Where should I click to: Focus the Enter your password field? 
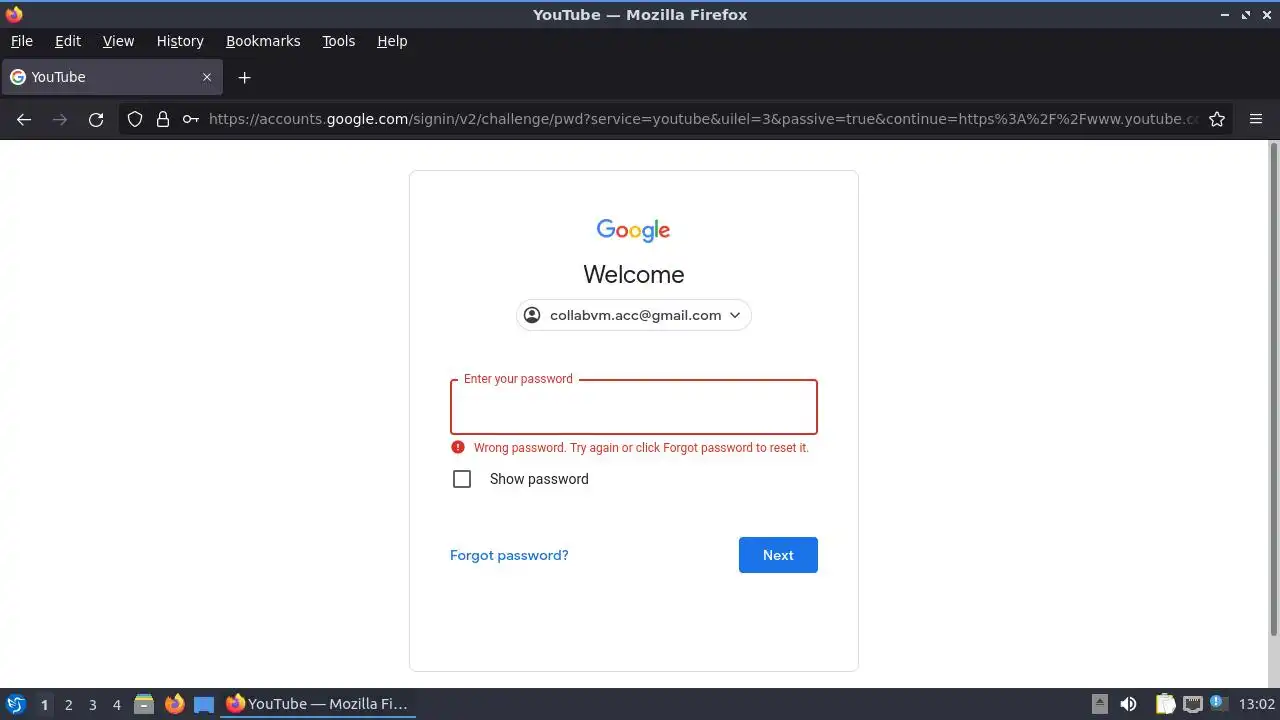634,407
